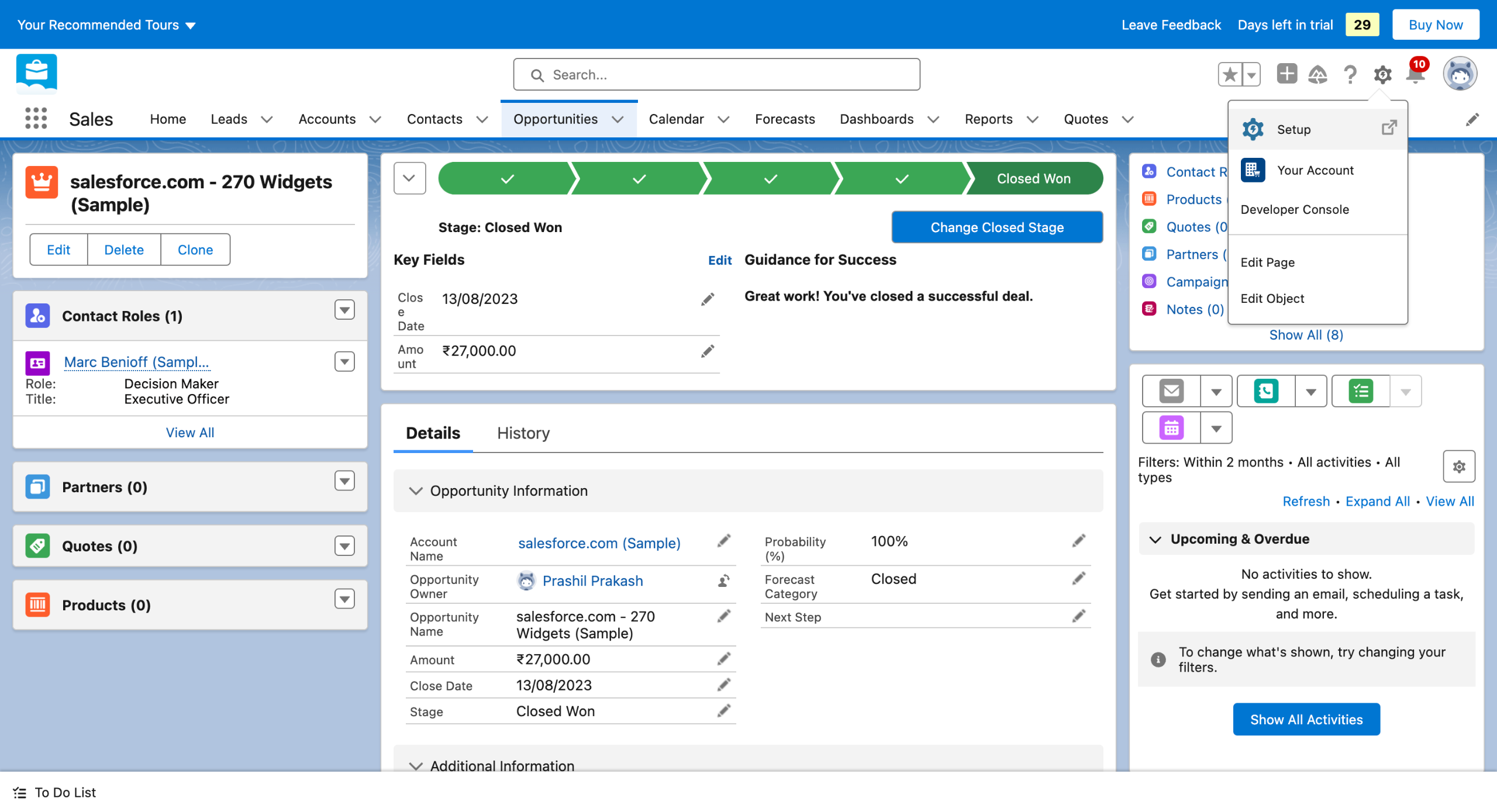The height and width of the screenshot is (812, 1497).
Task: Open the call action dropdown arrow
Action: click(x=1311, y=391)
